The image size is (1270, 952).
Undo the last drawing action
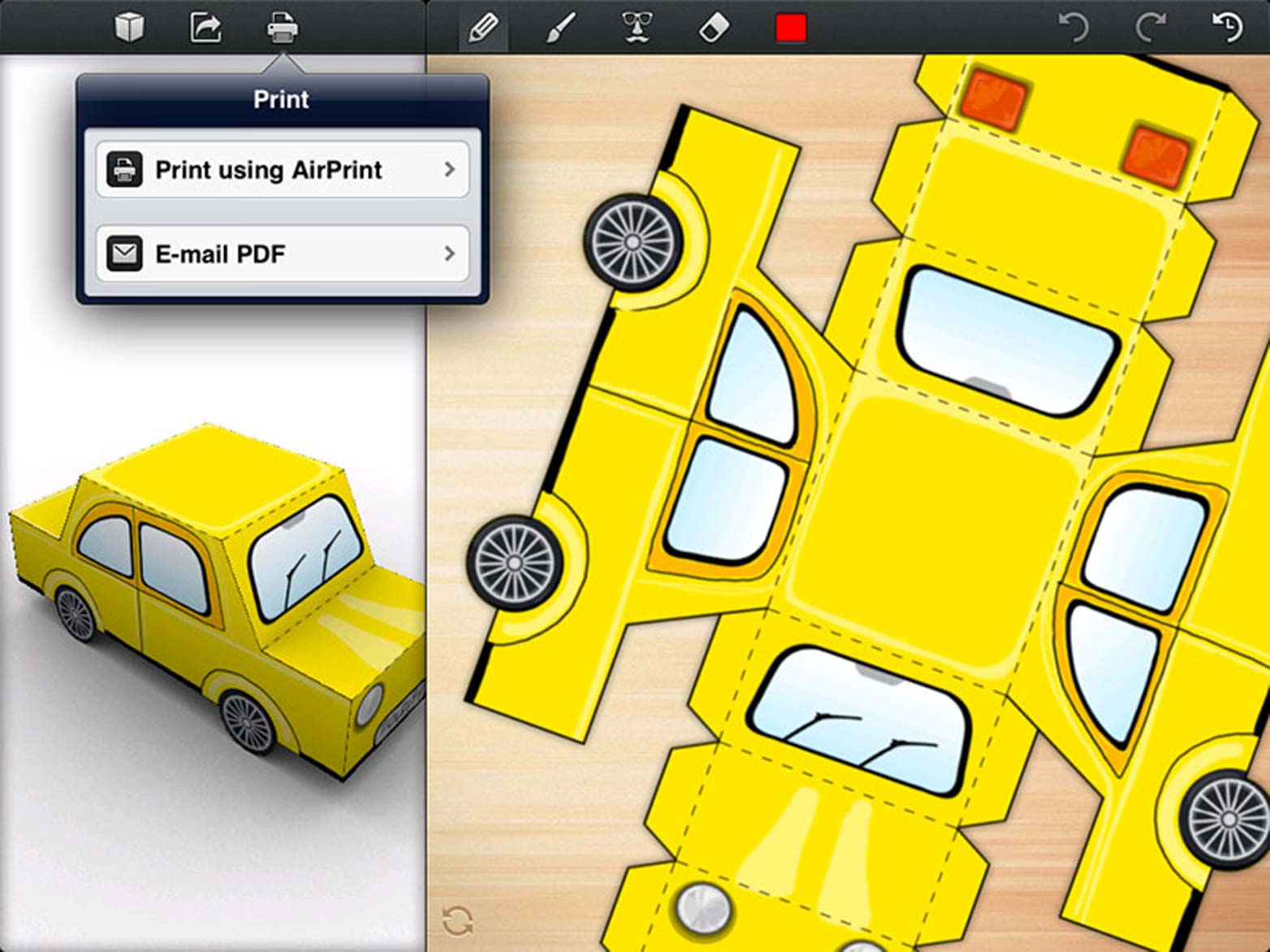pyautogui.click(x=1073, y=28)
